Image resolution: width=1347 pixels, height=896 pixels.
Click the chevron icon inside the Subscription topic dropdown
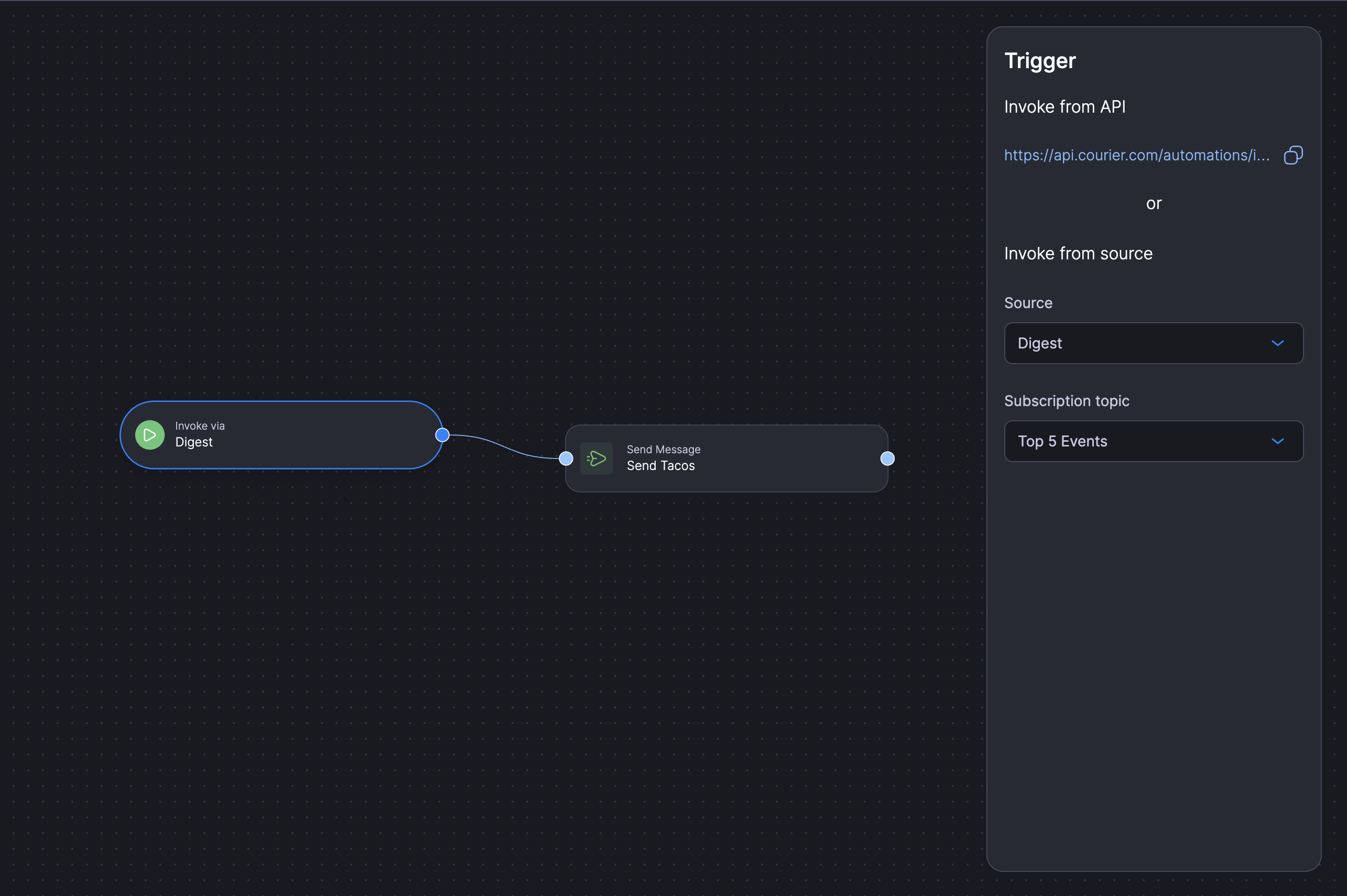click(1278, 441)
